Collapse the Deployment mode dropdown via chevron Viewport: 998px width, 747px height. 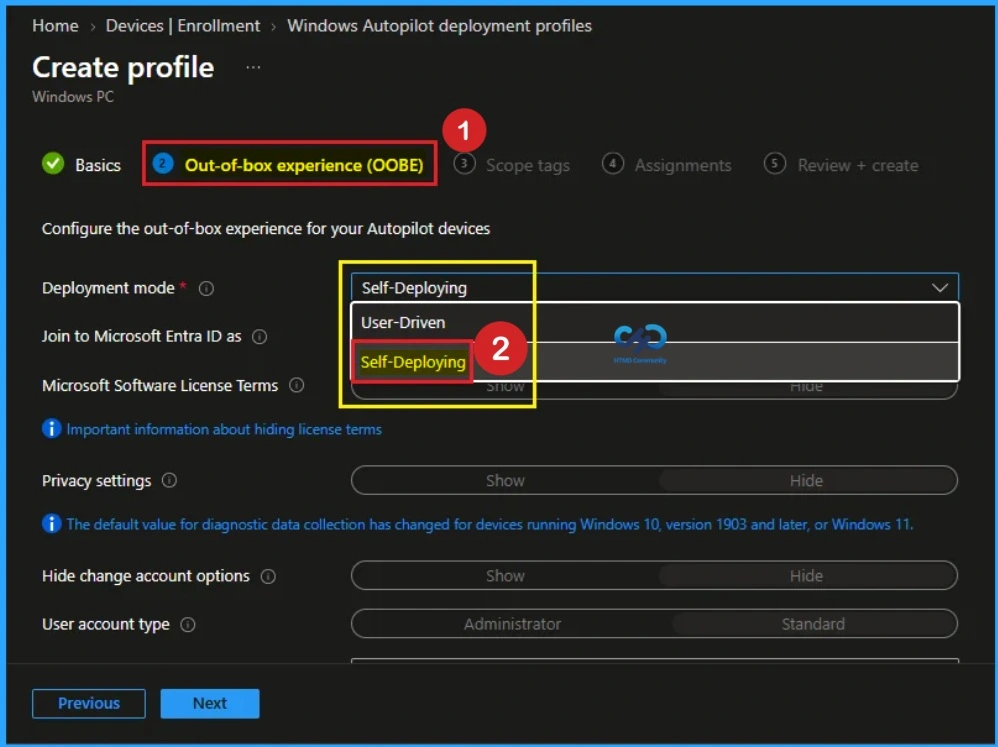click(939, 288)
